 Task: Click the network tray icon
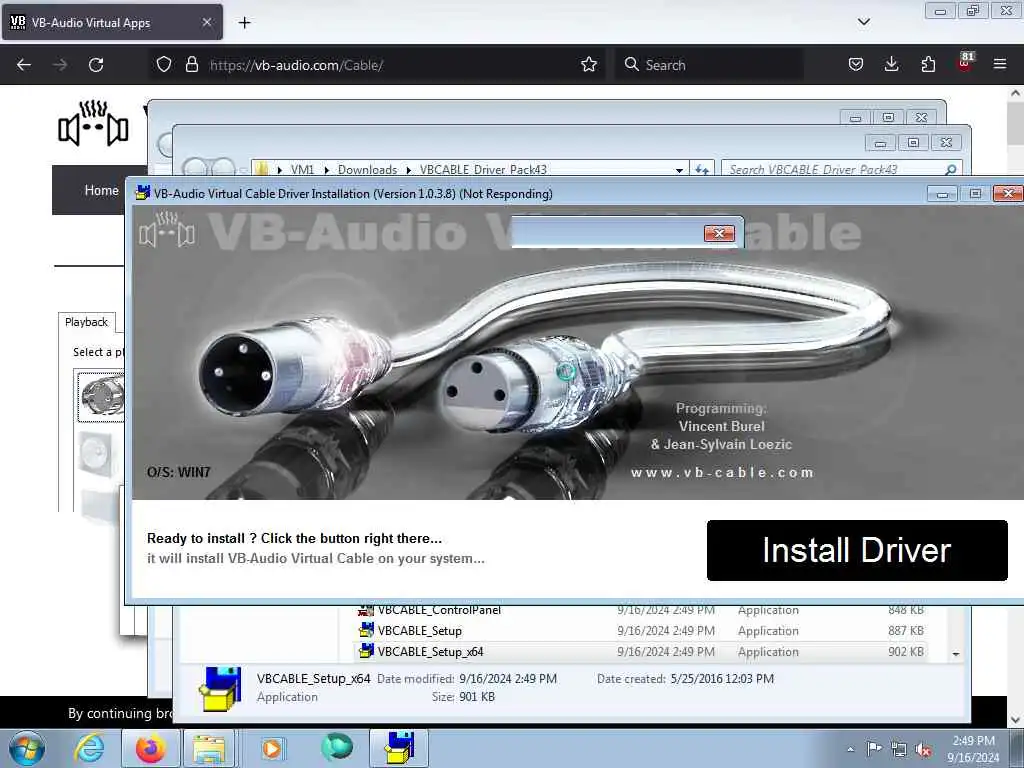[x=899, y=750]
